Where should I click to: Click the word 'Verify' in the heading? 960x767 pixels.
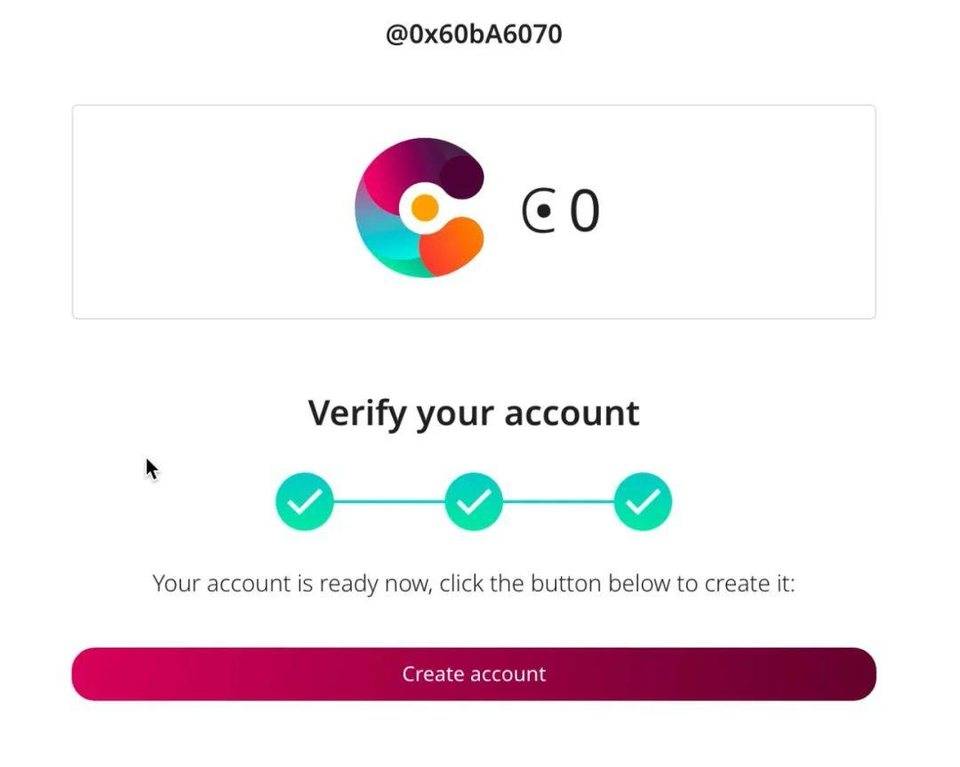click(x=358, y=414)
